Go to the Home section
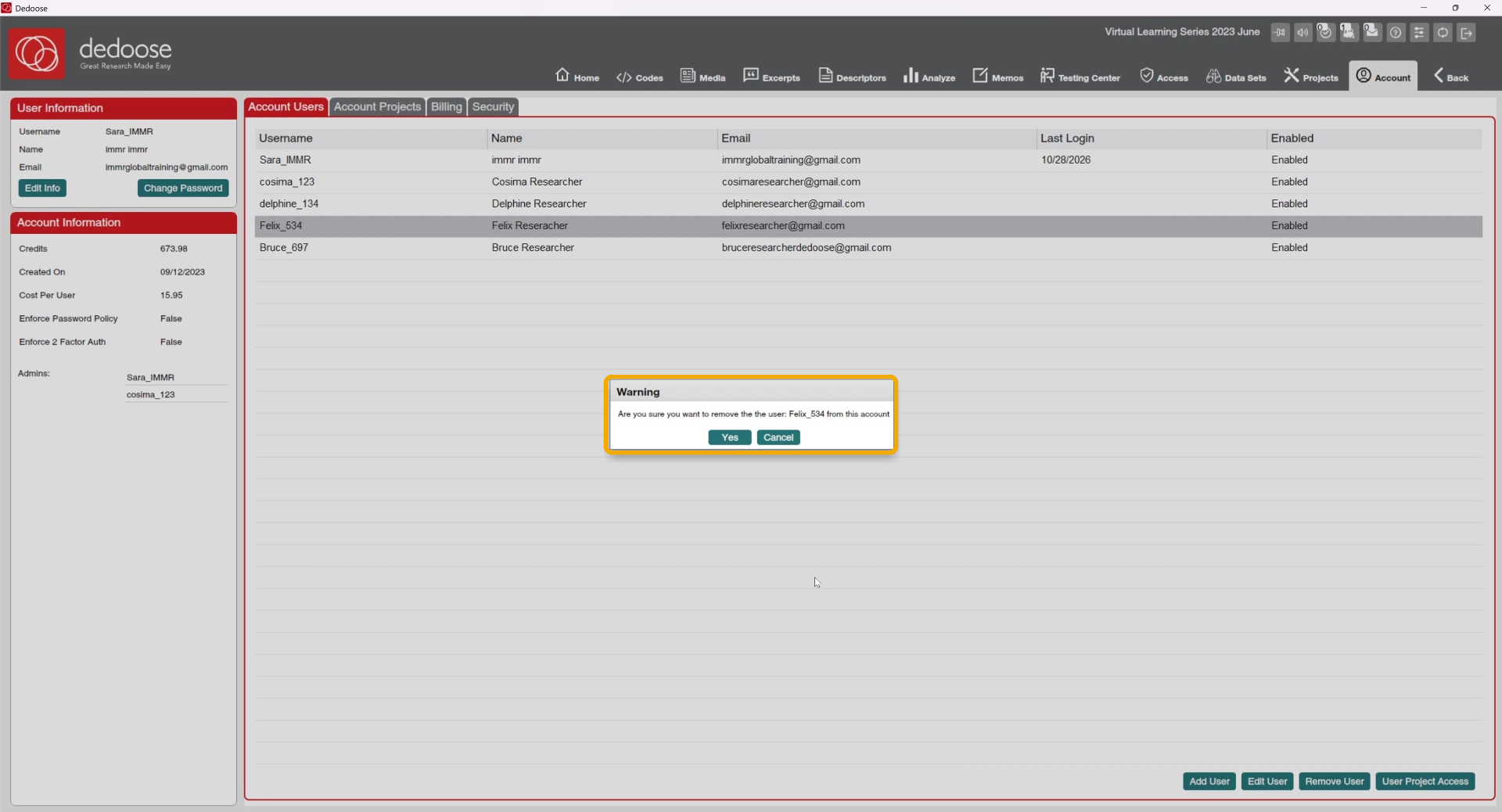1502x812 pixels. pyautogui.click(x=577, y=76)
